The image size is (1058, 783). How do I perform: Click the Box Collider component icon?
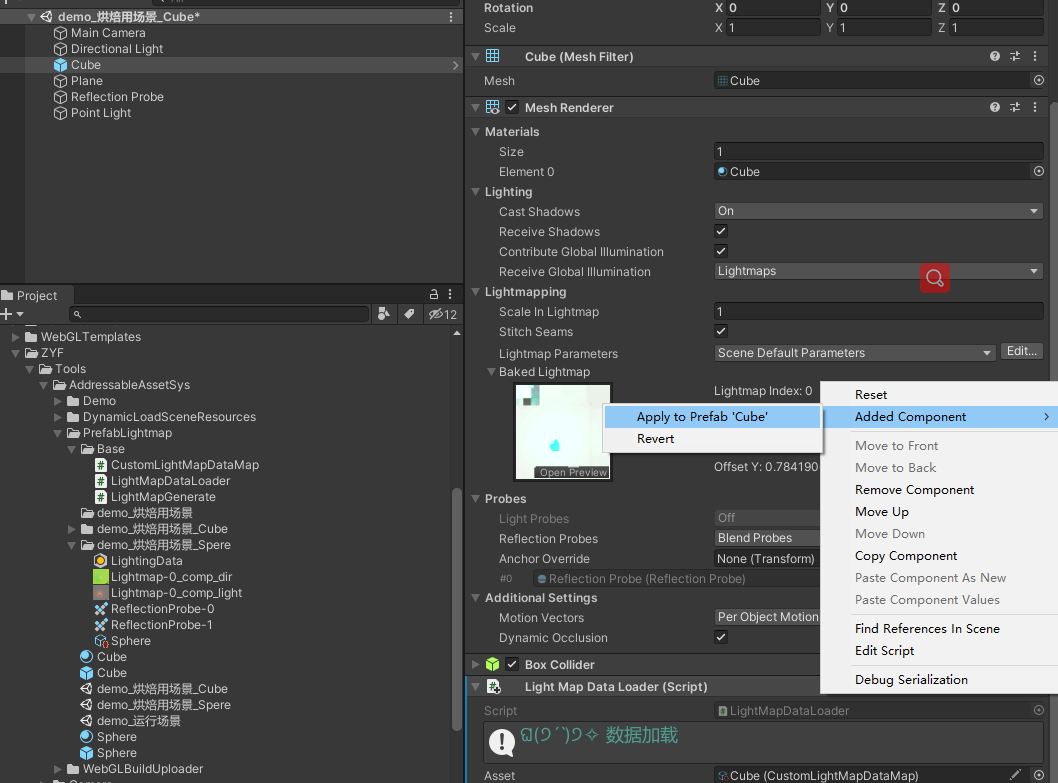click(493, 664)
